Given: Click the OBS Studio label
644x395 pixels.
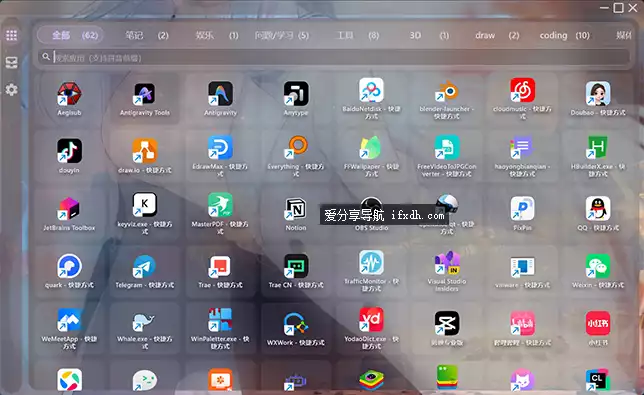Looking at the screenshot, I should [371, 228].
